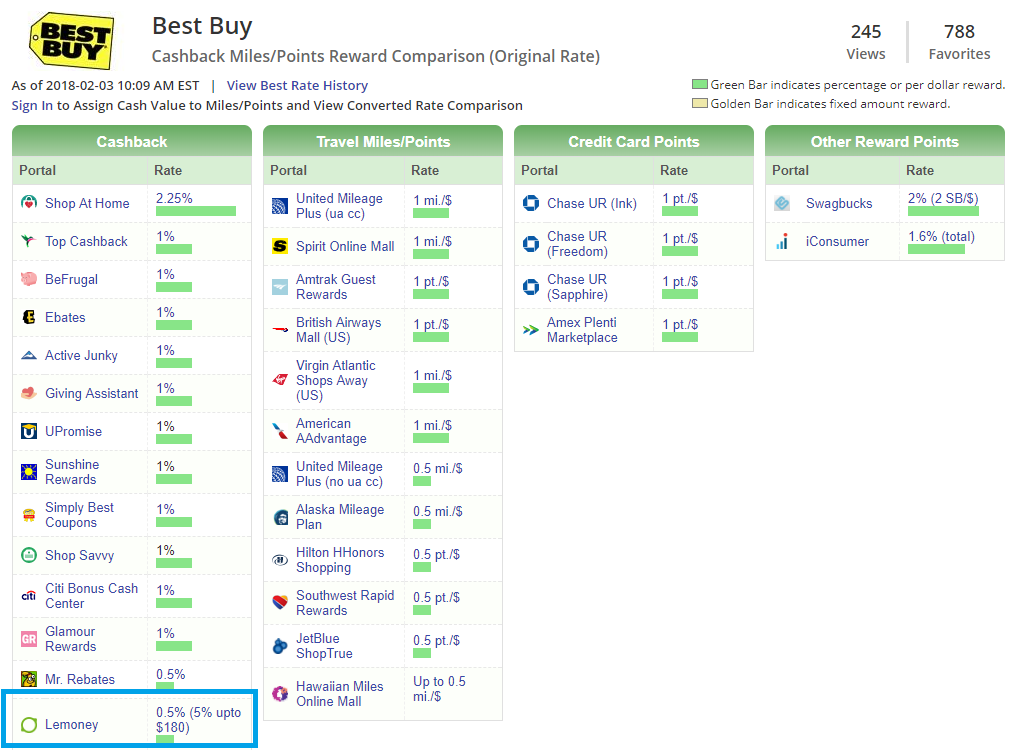Click the Spirit Online Mall yellow icon
The width and height of the screenshot is (1021, 750).
(279, 246)
